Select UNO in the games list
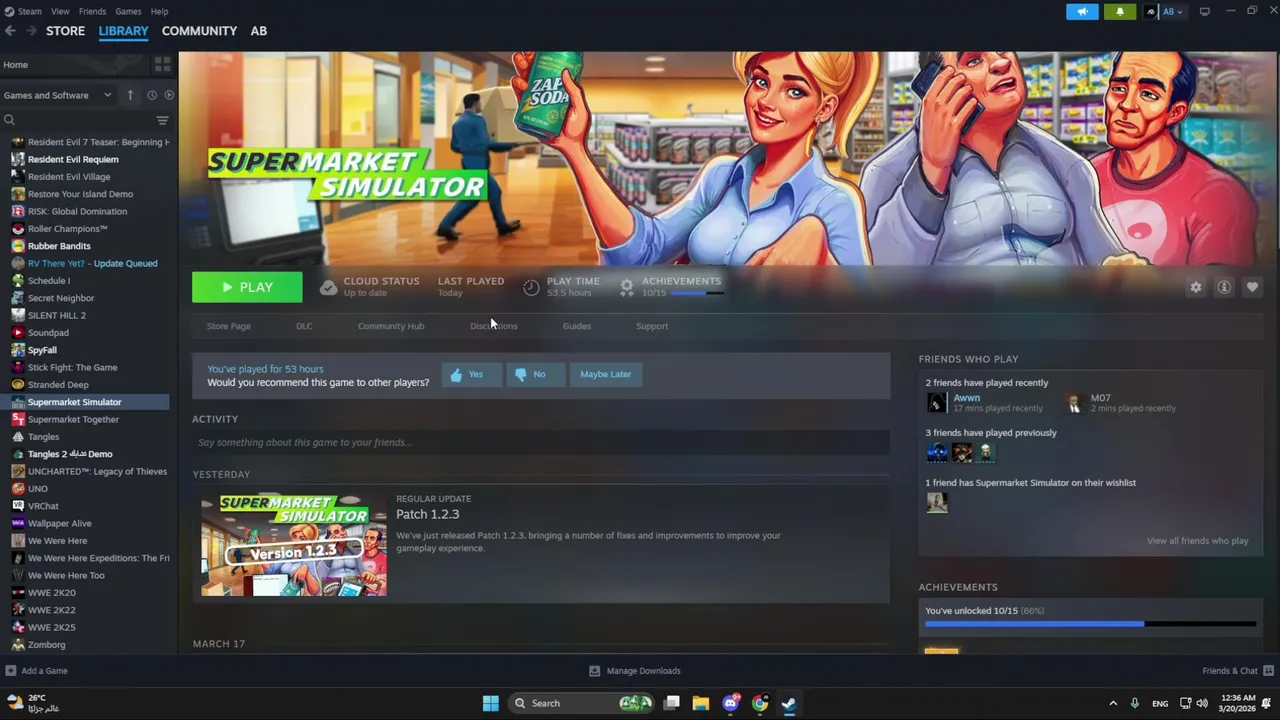Viewport: 1280px width, 720px height. (x=38, y=488)
